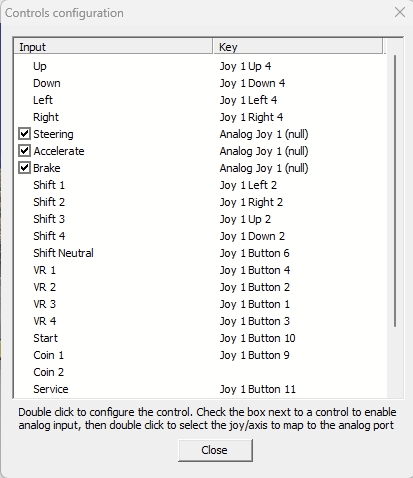Click the Close button
The width and height of the screenshot is (413, 478).
click(215, 450)
